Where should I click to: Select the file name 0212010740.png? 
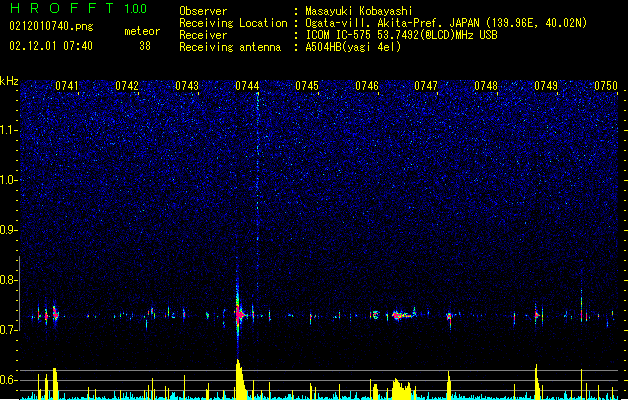51,26
